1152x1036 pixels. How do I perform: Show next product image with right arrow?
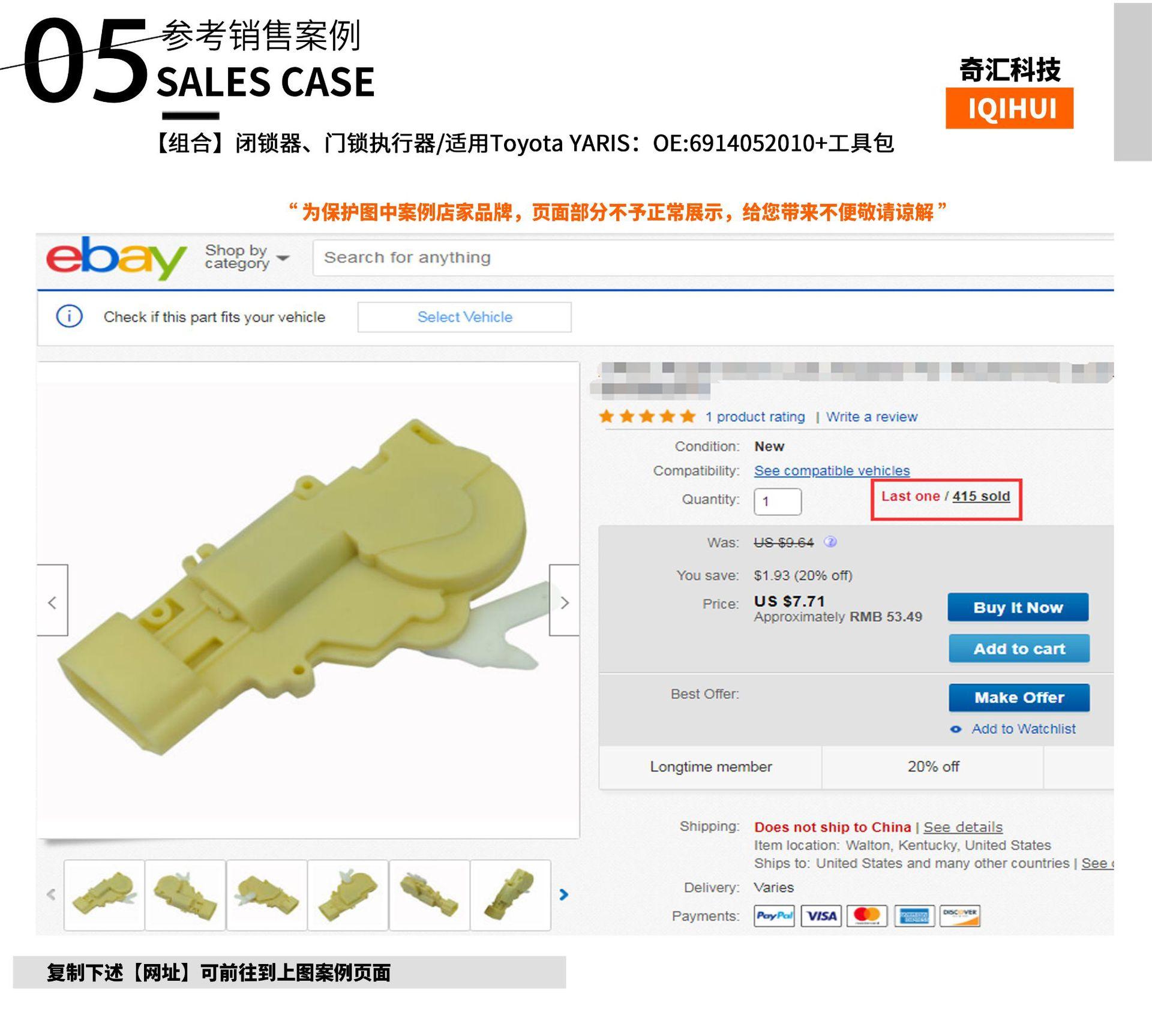[x=564, y=600]
